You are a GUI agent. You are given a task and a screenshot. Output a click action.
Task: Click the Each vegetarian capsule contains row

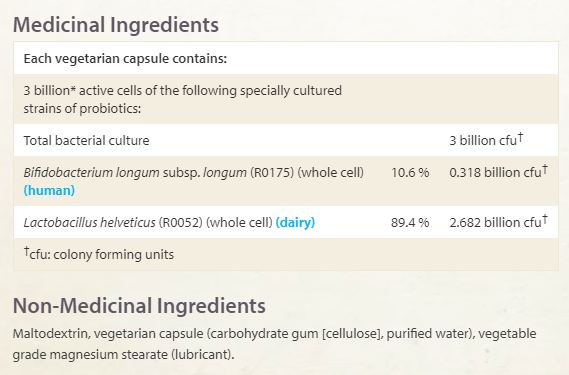point(286,58)
